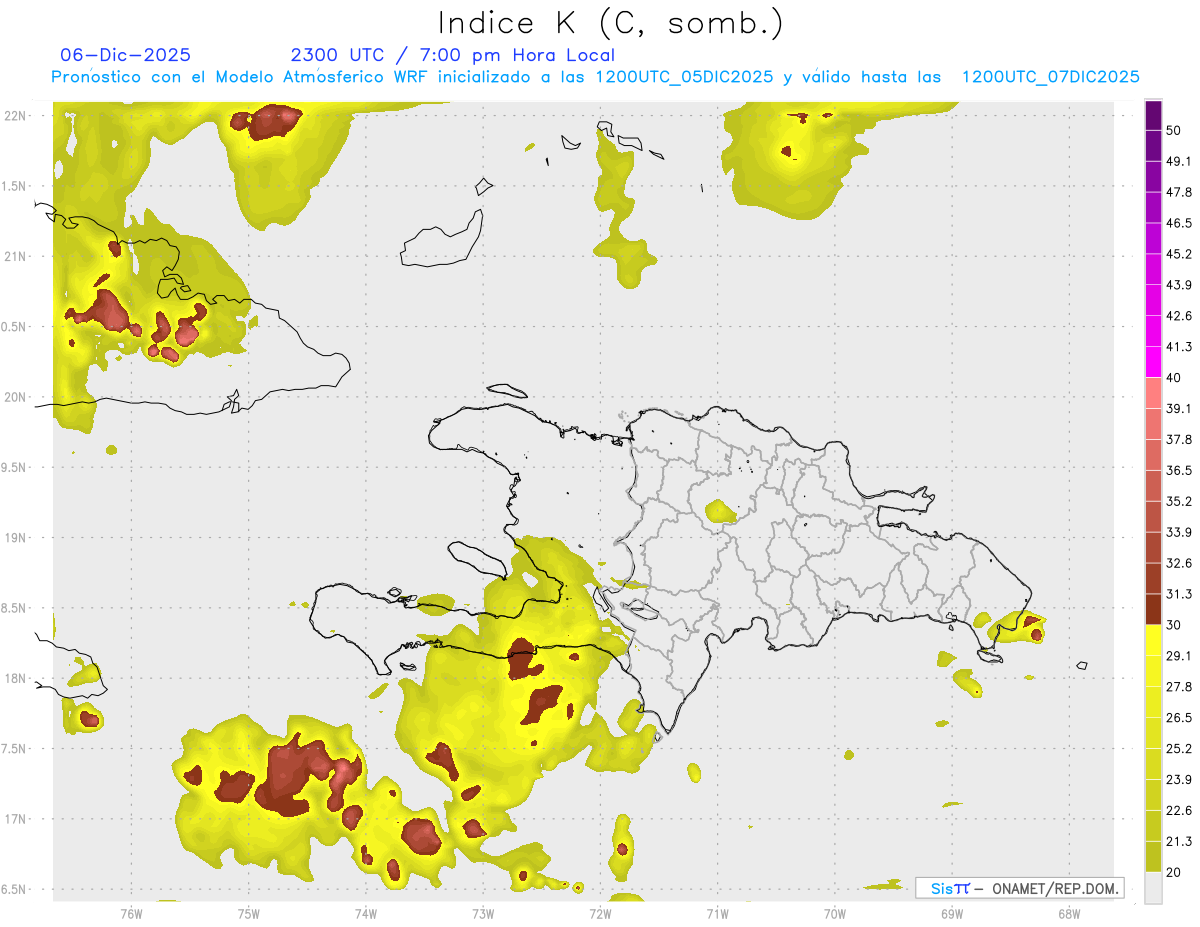1200x927 pixels.
Task: Pick the dark brown swatch between 30 and 31.3
Action: (1153, 610)
